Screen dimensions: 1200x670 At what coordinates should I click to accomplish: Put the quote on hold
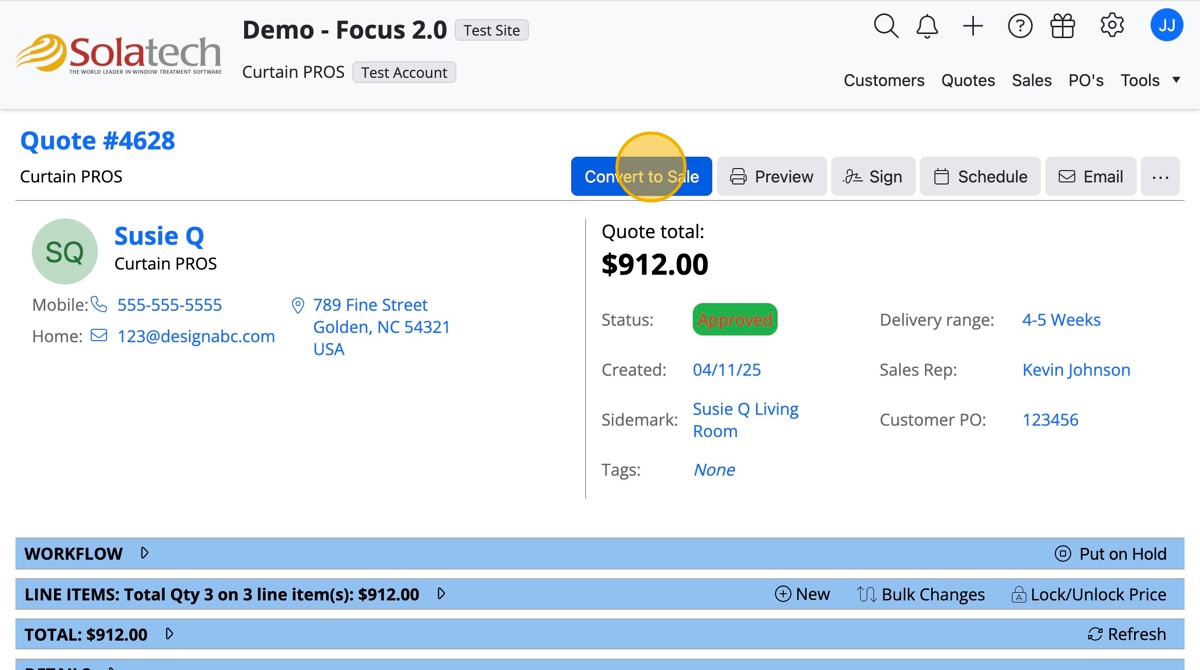pyautogui.click(x=1111, y=554)
